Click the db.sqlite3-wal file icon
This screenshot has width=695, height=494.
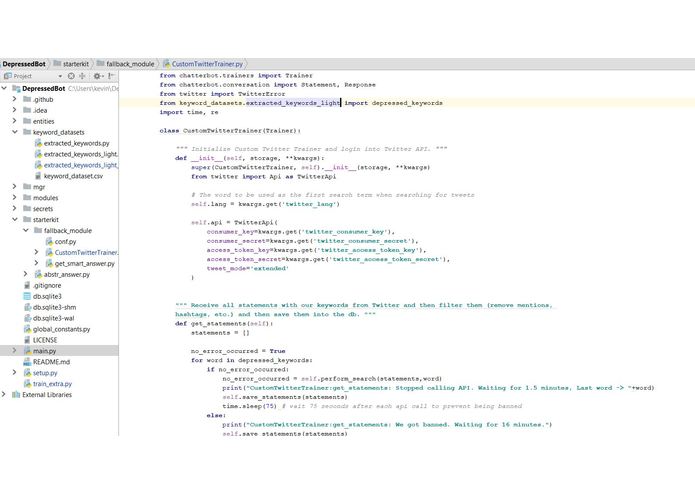point(27,318)
